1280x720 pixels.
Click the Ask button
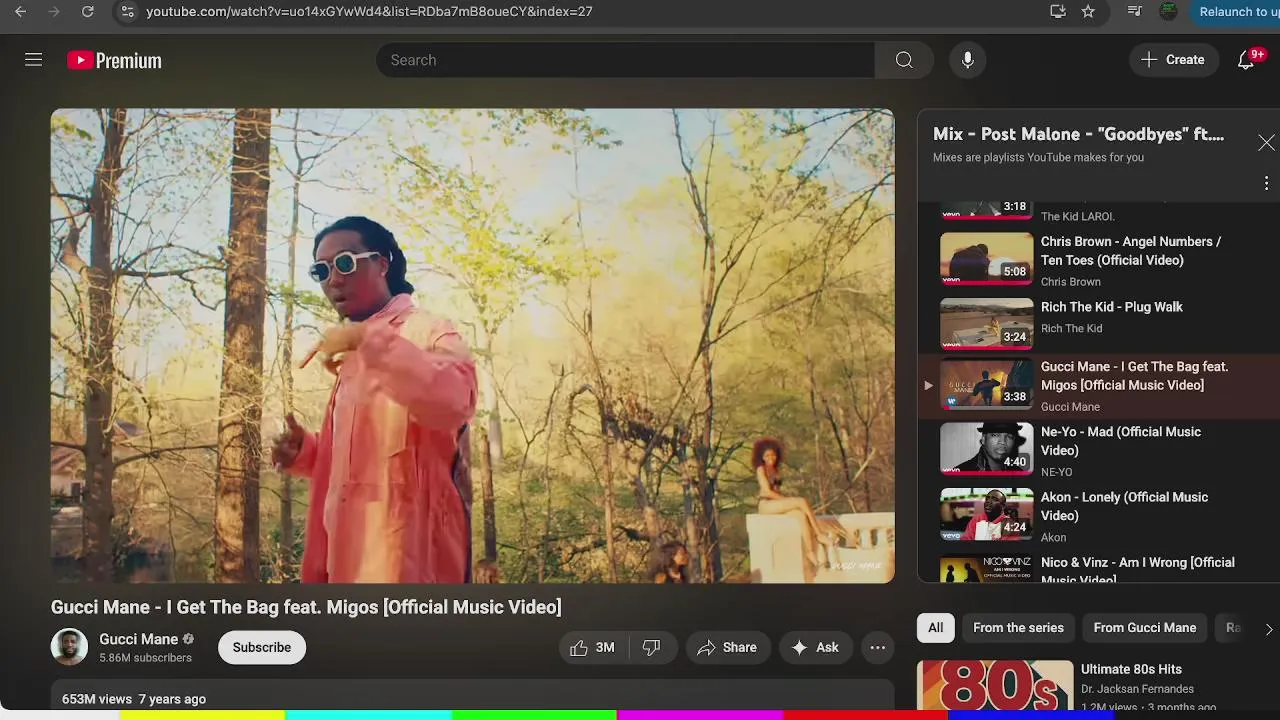tap(815, 647)
